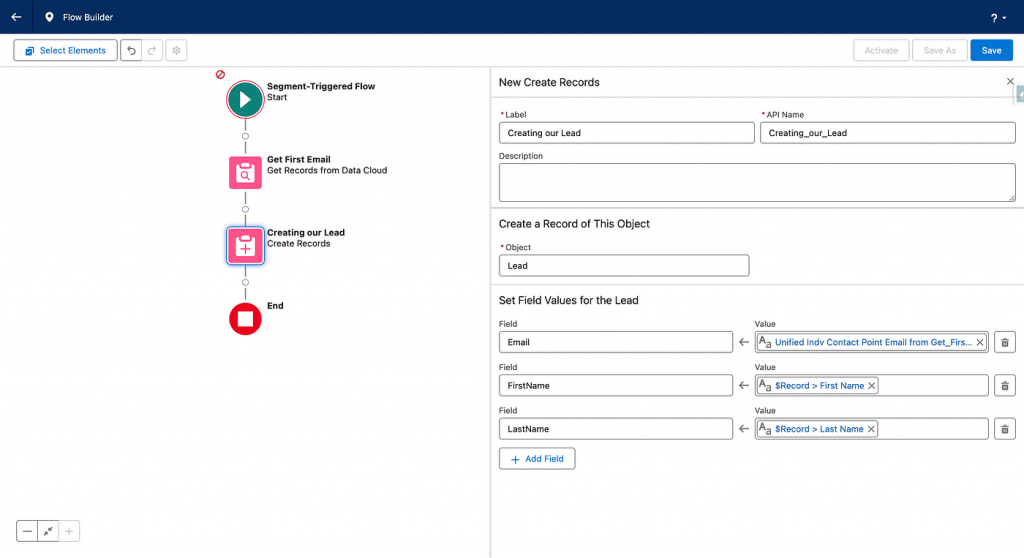Image resolution: width=1024 pixels, height=558 pixels.
Task: Select the Get First Email node icon
Action: coord(245,173)
